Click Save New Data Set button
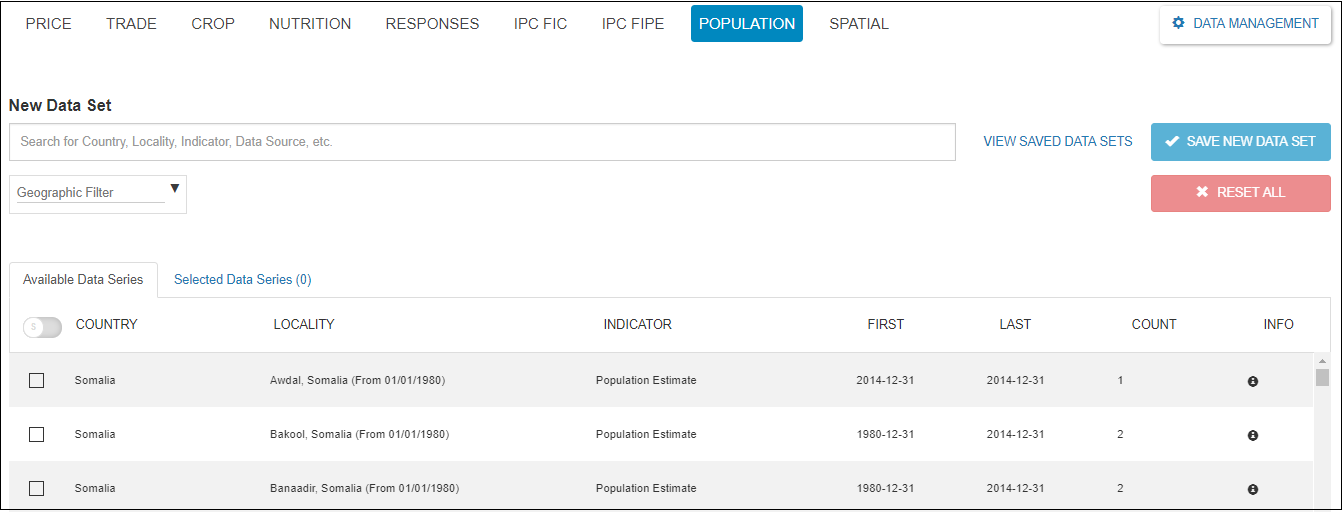This screenshot has height=512, width=1343. click(x=1240, y=142)
